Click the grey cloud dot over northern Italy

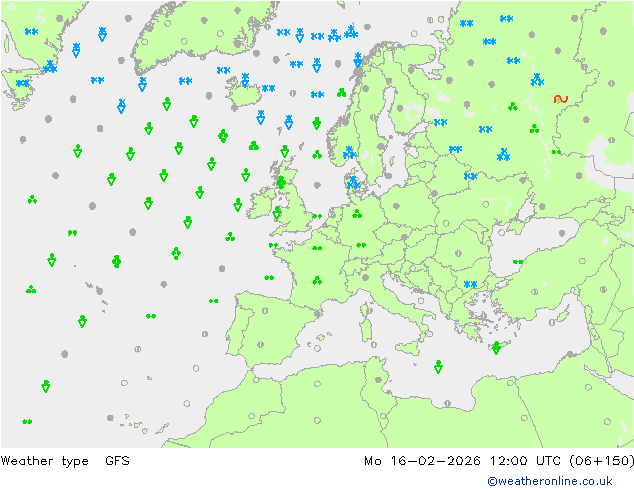(366, 277)
